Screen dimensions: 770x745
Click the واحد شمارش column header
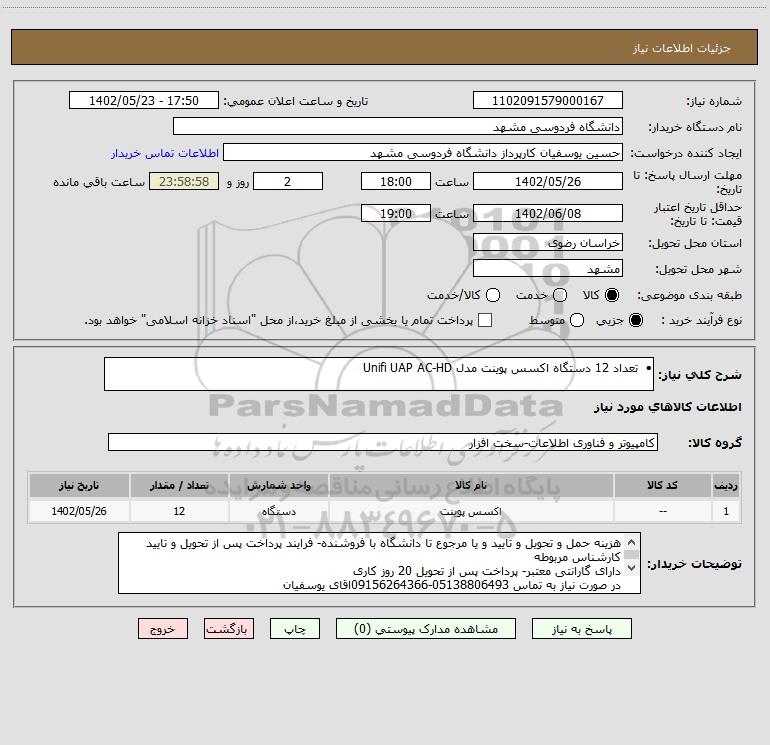278,486
